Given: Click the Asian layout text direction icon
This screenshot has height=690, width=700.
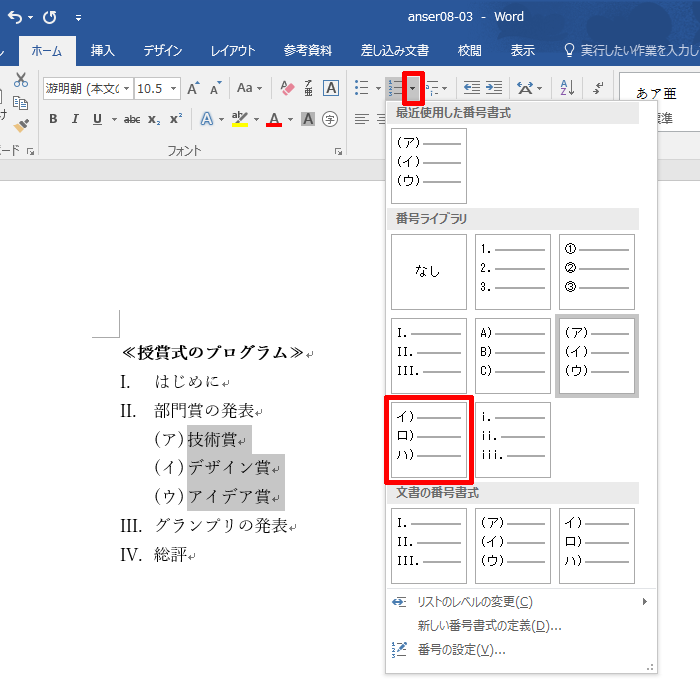Looking at the screenshot, I should click(529, 88).
